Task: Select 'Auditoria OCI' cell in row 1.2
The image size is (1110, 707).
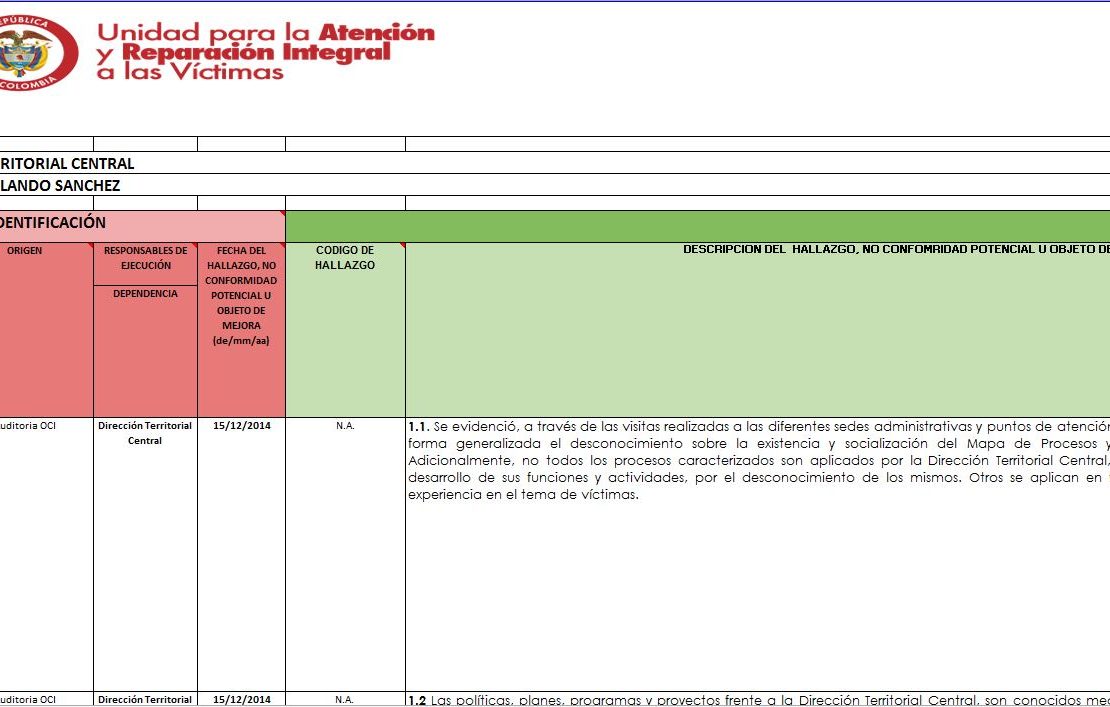Action: [46, 699]
